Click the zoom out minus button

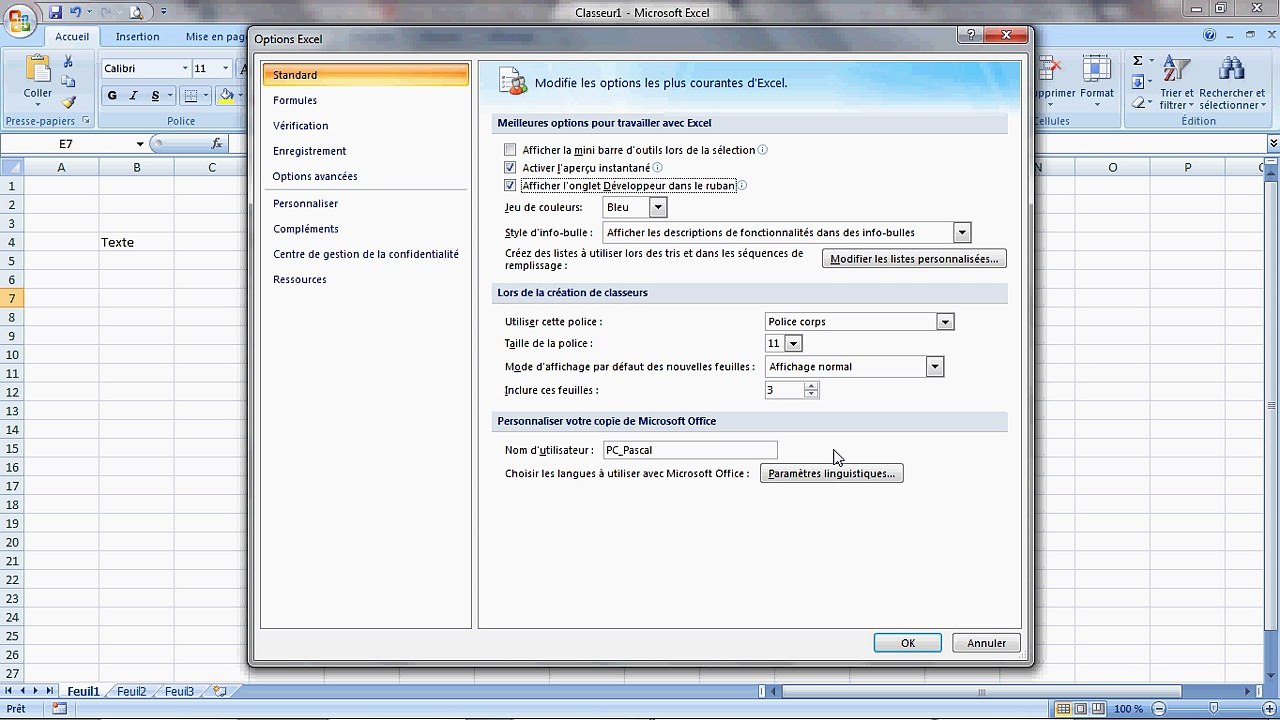1157,709
